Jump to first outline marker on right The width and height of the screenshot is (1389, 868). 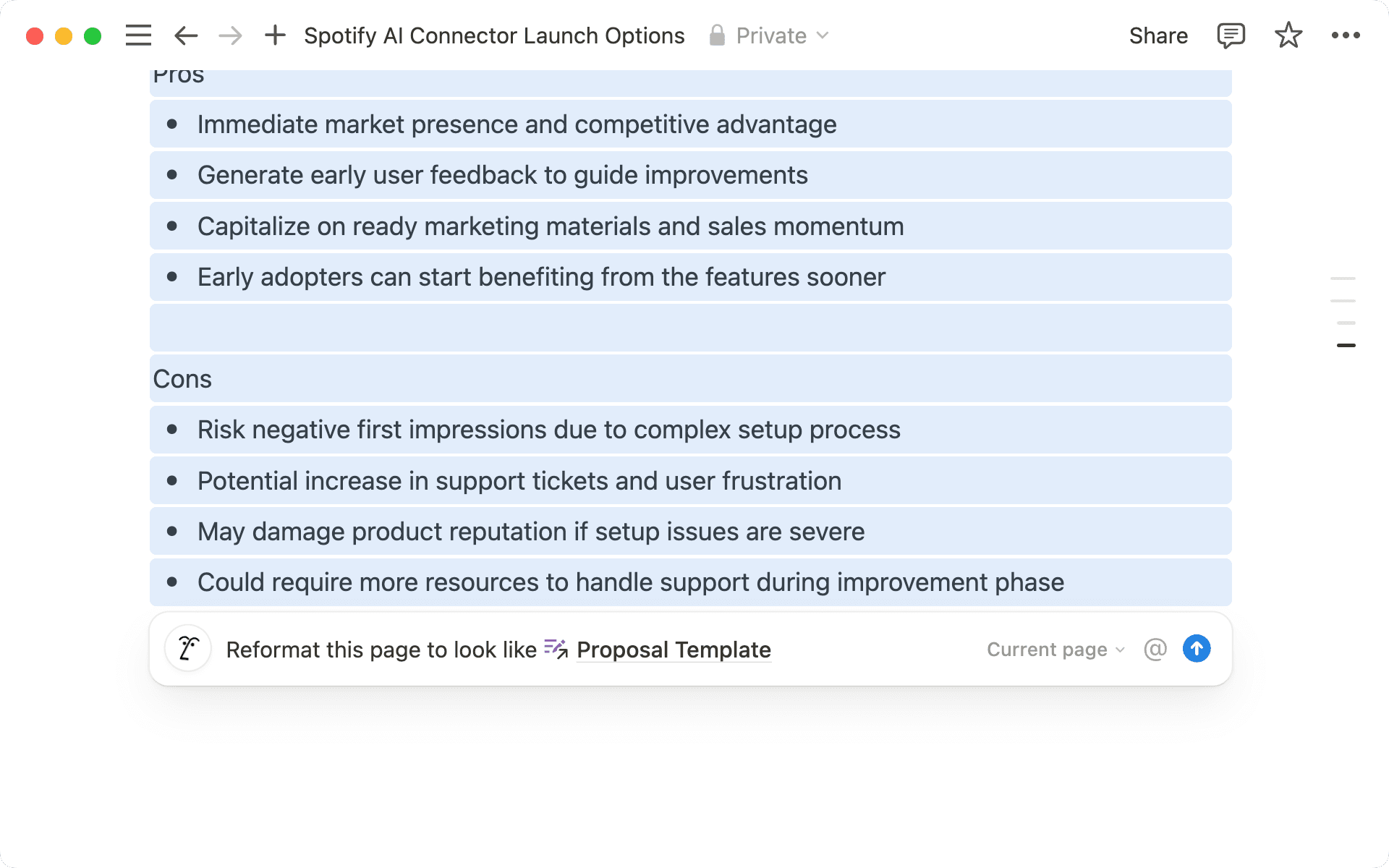1343,278
